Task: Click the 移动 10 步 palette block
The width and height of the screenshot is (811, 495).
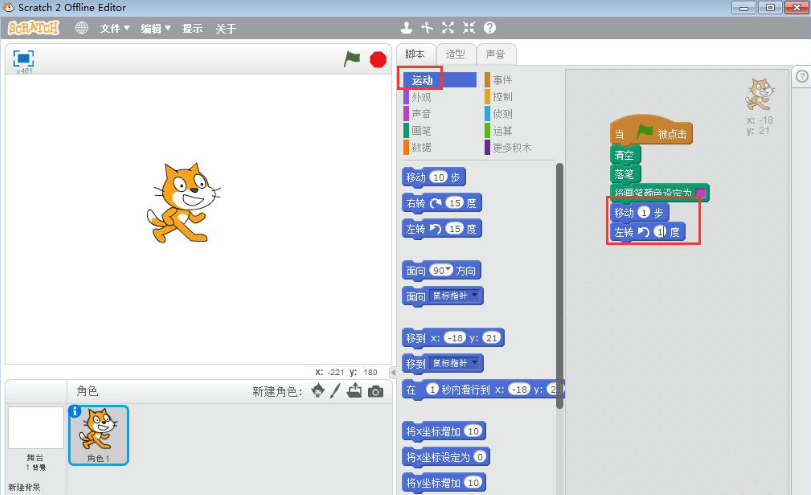Action: [433, 177]
